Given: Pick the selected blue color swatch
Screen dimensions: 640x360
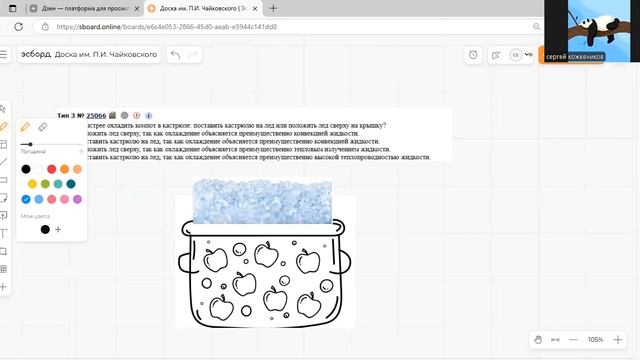Looking at the screenshot, I should click(26, 199).
